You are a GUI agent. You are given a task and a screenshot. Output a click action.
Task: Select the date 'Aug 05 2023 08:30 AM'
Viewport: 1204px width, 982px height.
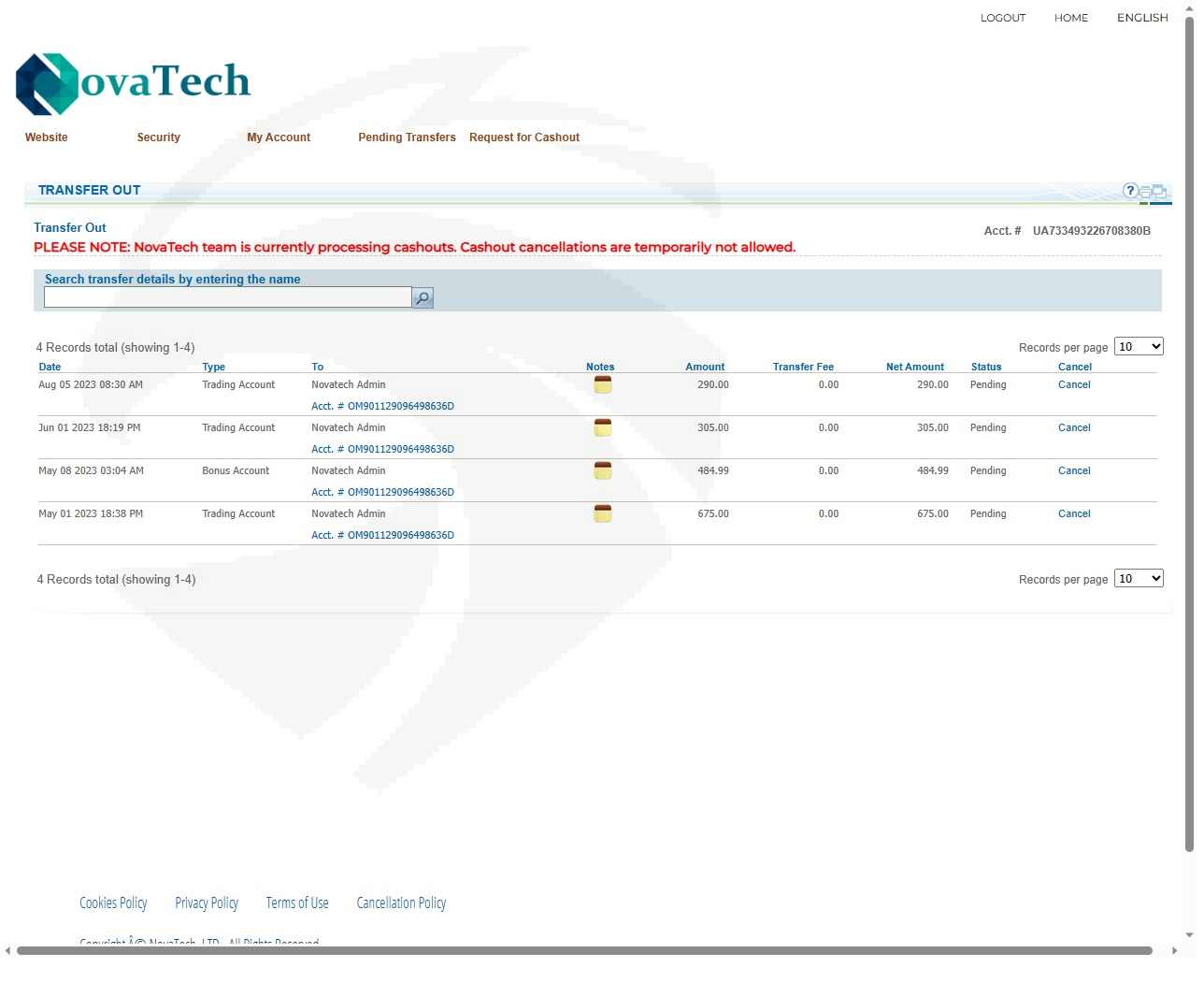click(91, 384)
